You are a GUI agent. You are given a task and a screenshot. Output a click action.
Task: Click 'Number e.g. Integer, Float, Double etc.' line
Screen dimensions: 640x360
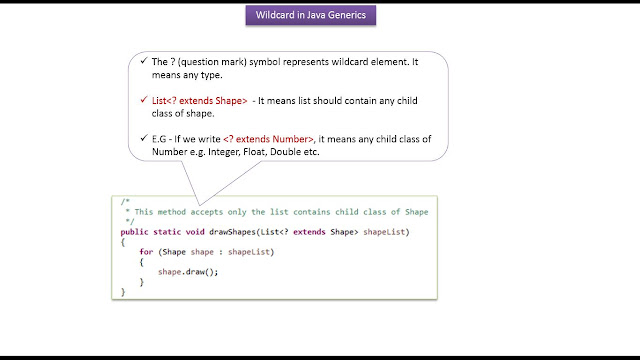[x=236, y=152]
